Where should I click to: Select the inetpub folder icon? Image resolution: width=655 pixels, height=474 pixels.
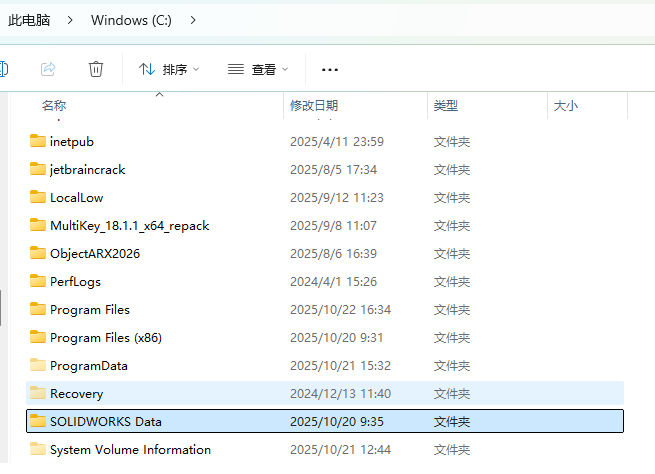[38, 141]
